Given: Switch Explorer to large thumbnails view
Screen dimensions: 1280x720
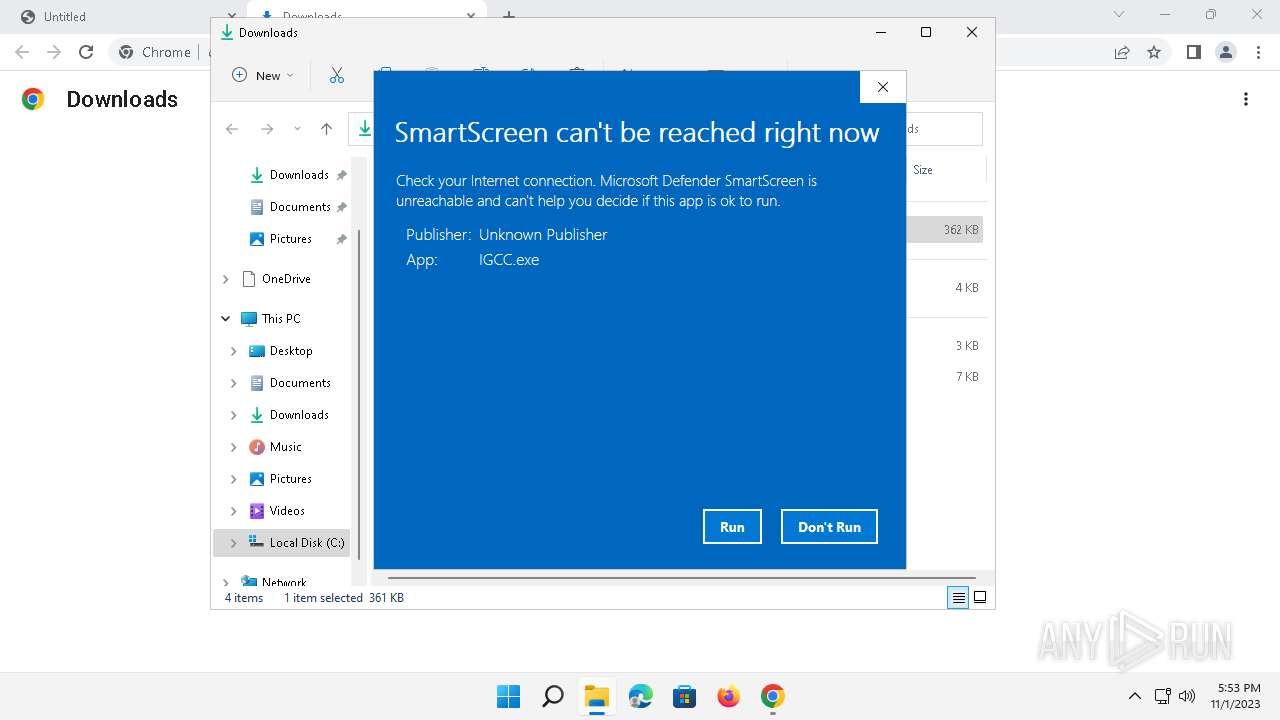Looking at the screenshot, I should (x=980, y=598).
